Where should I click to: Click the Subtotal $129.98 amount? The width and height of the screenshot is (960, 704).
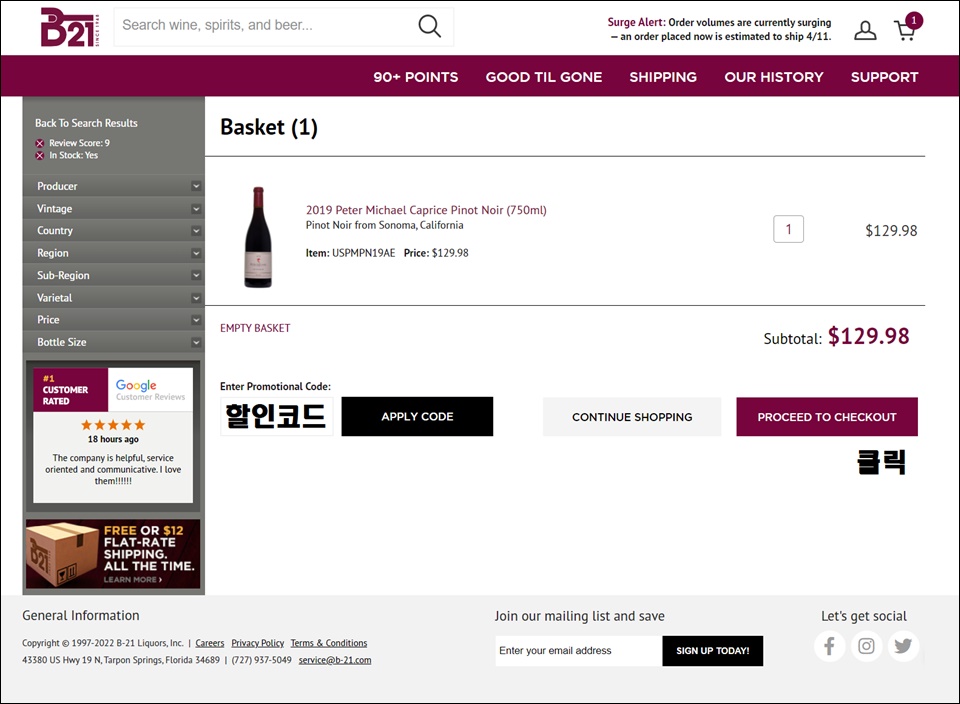click(x=869, y=336)
